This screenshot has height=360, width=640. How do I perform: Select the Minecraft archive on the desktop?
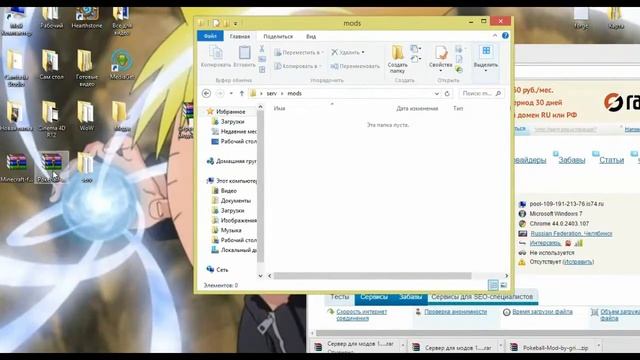17,167
